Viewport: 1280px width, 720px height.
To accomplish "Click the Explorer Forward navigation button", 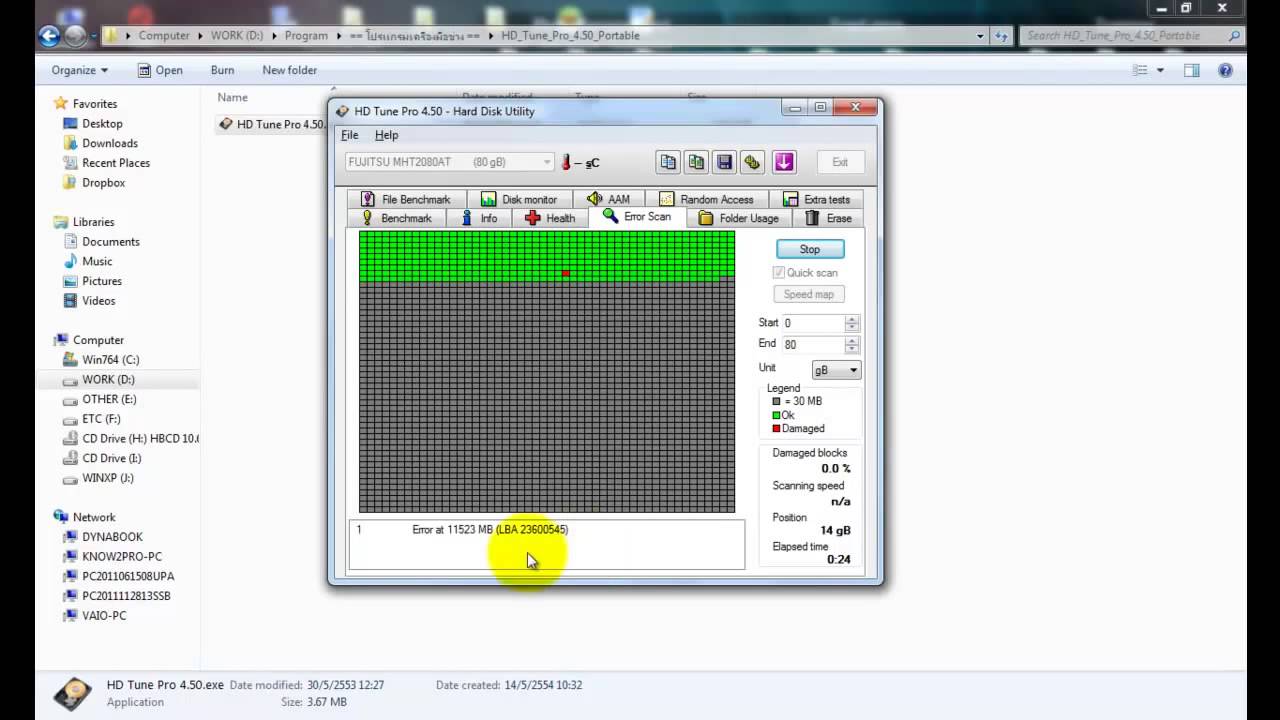I will pos(76,36).
